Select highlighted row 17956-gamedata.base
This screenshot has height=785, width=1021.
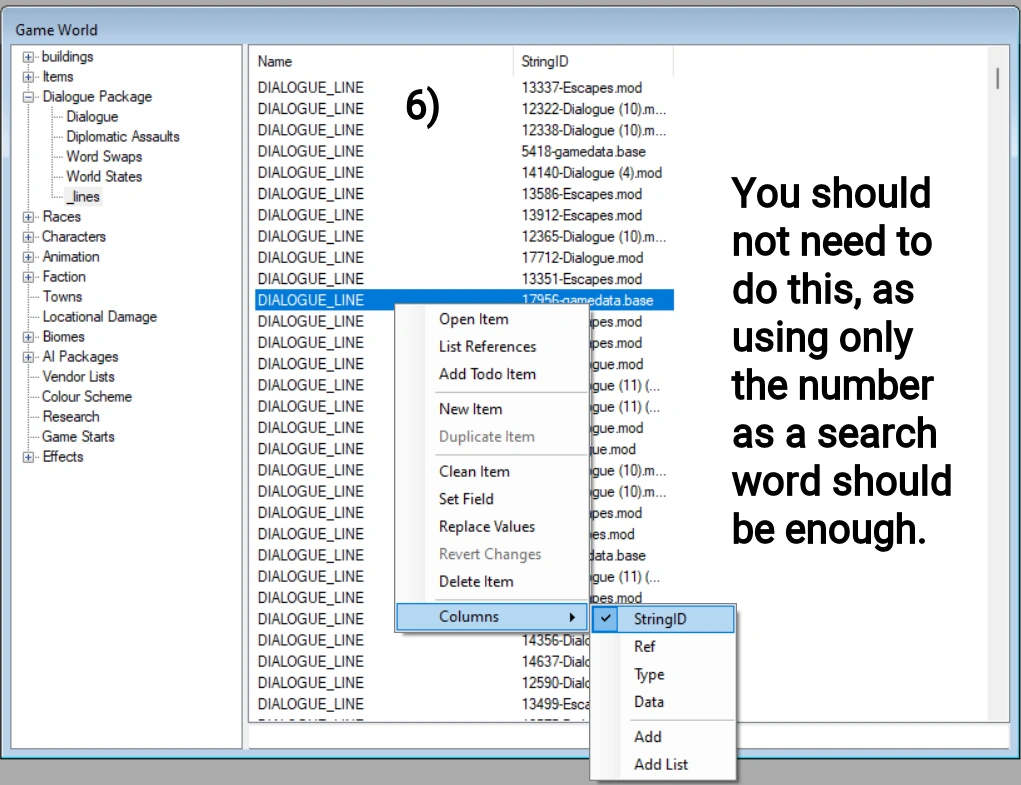(x=464, y=300)
